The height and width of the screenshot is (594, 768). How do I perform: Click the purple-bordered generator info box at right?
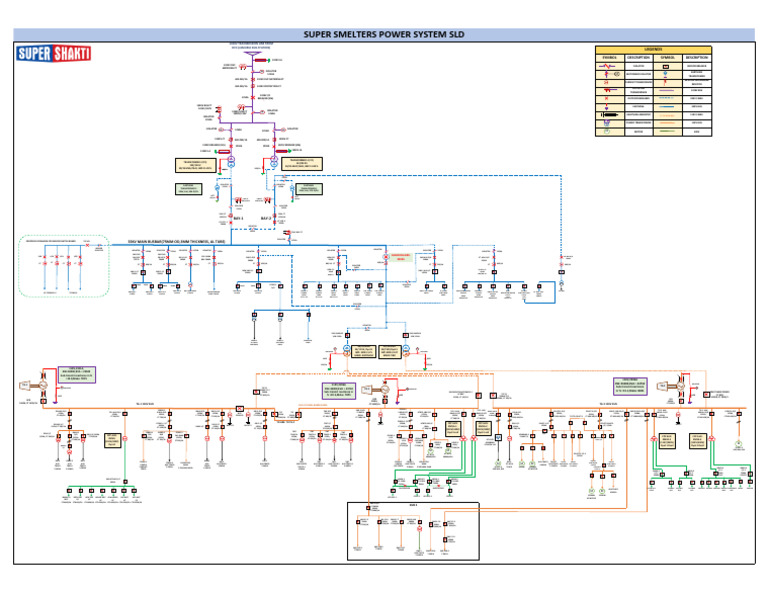click(630, 386)
